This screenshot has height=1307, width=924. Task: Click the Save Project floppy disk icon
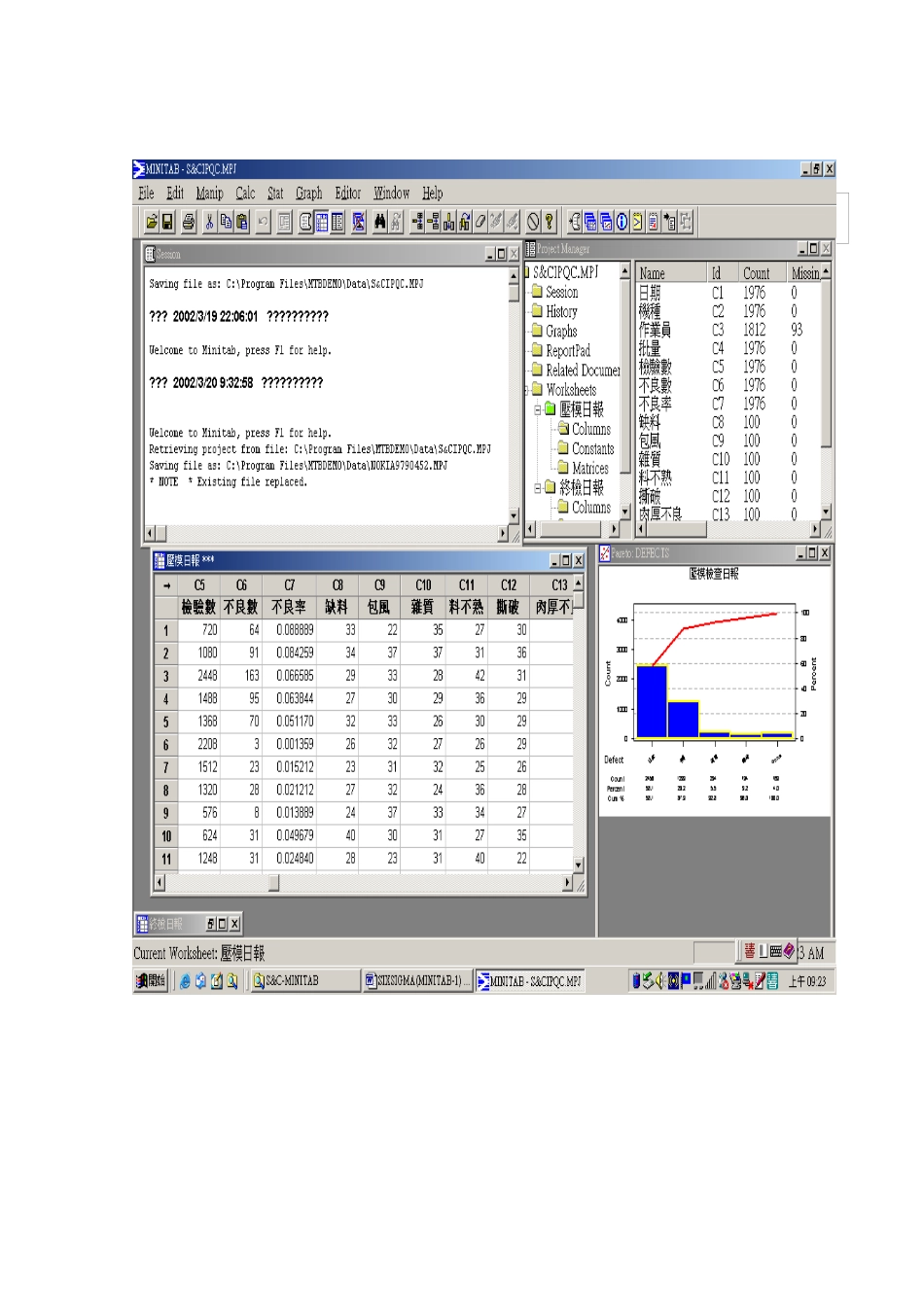pyautogui.click(x=167, y=223)
